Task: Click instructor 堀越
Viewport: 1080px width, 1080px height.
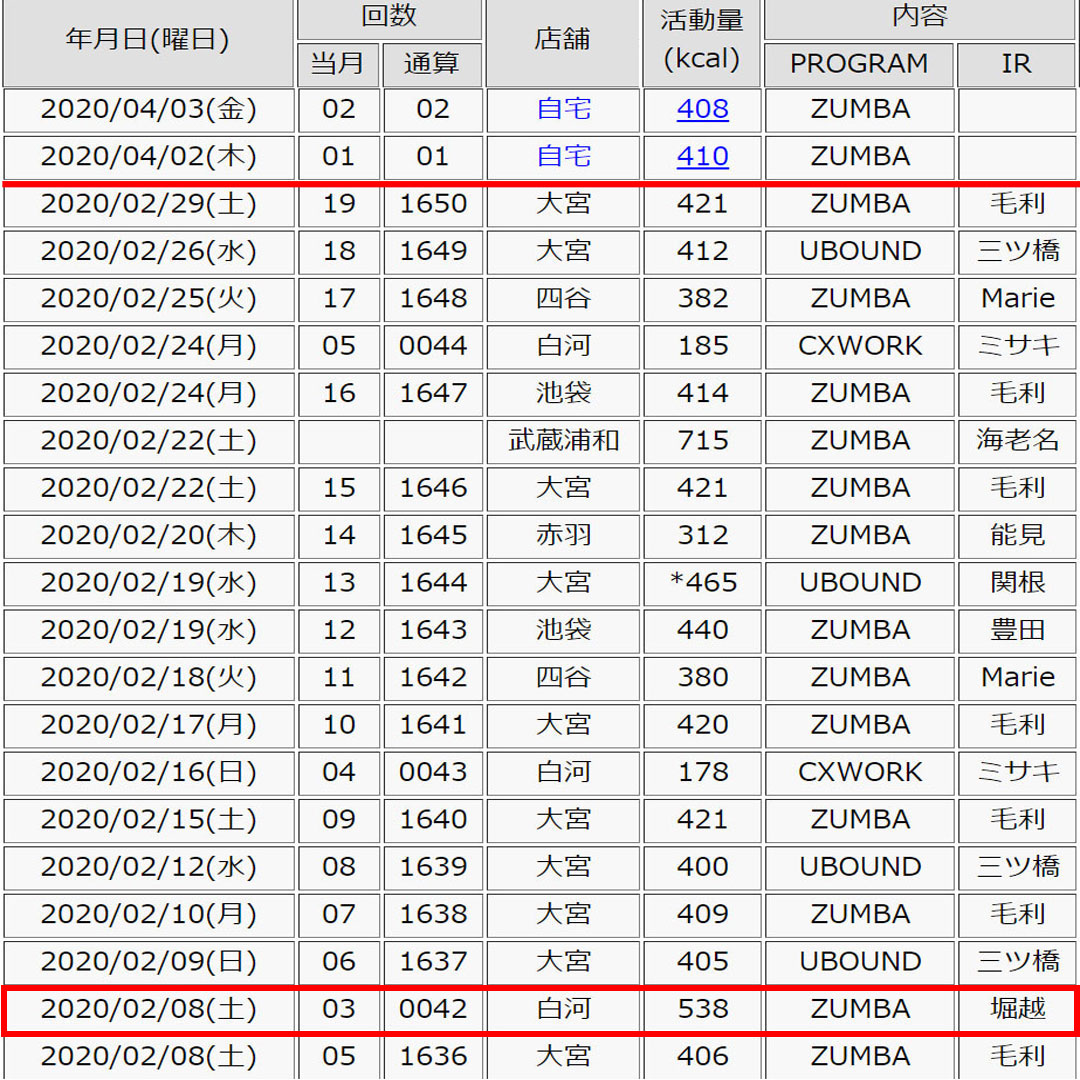Action: click(x=1017, y=1009)
